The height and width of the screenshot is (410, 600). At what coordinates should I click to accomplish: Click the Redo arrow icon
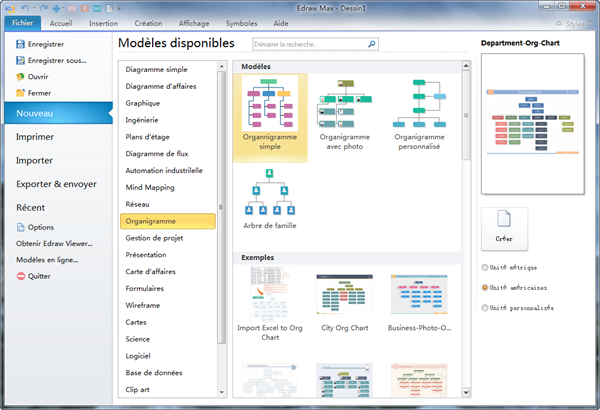tap(44, 8)
